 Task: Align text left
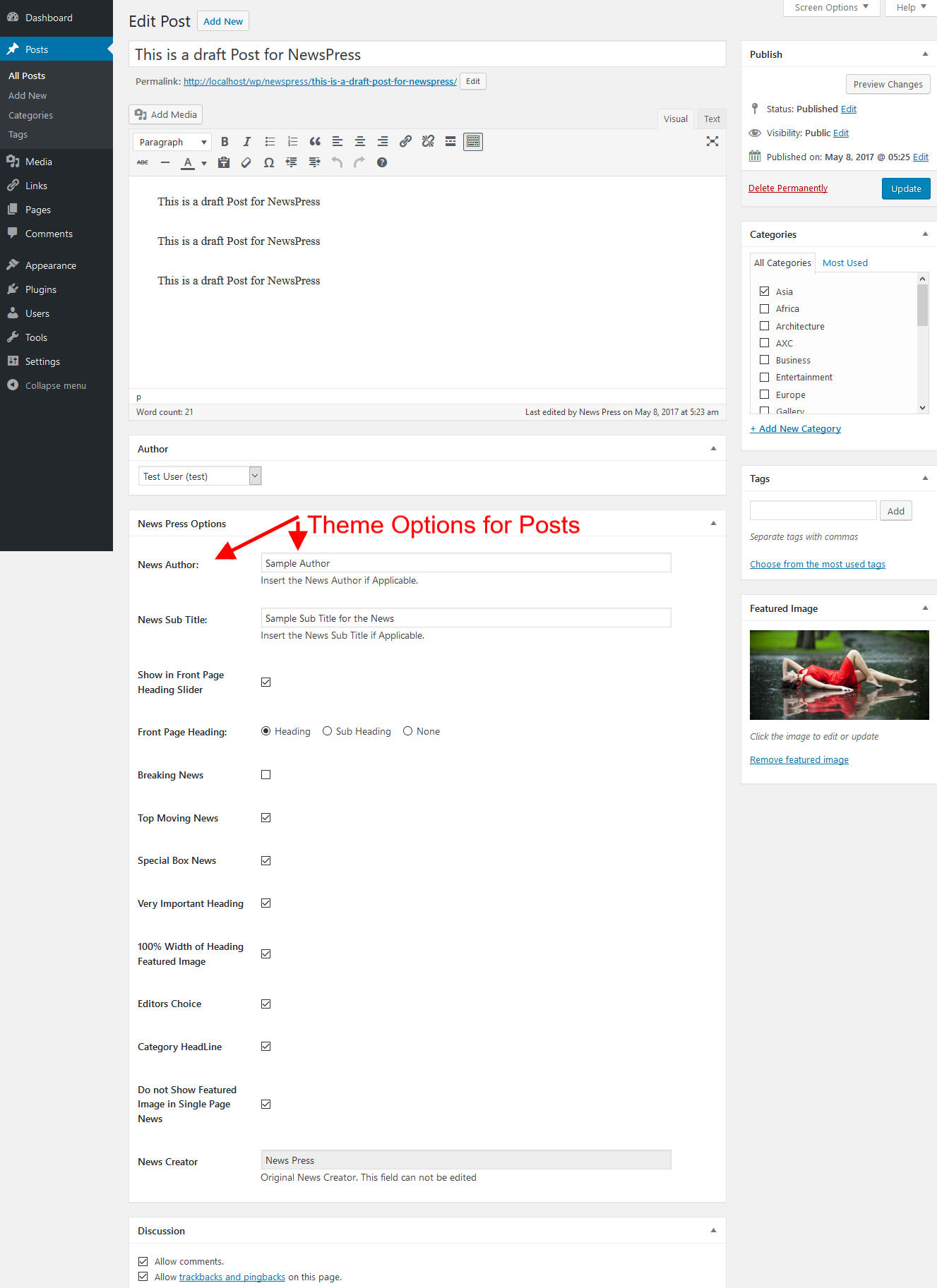(338, 142)
